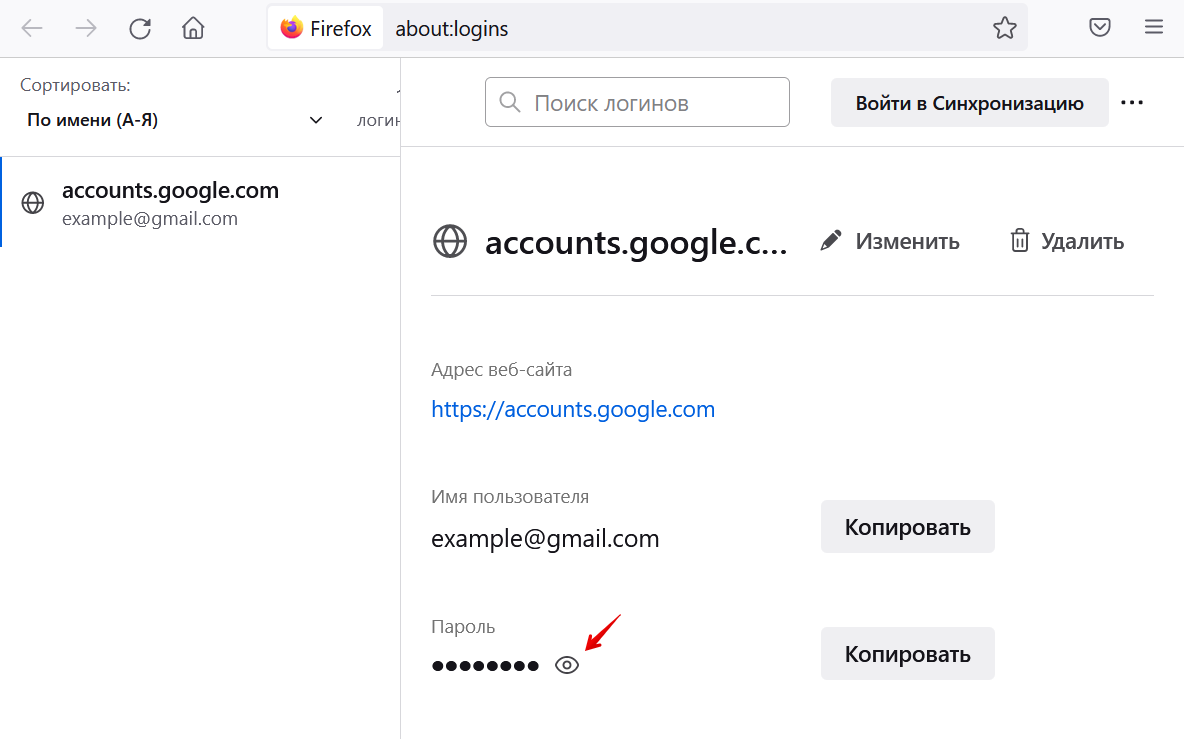
Task: Open the https://accounts.google.com link
Action: (573, 409)
